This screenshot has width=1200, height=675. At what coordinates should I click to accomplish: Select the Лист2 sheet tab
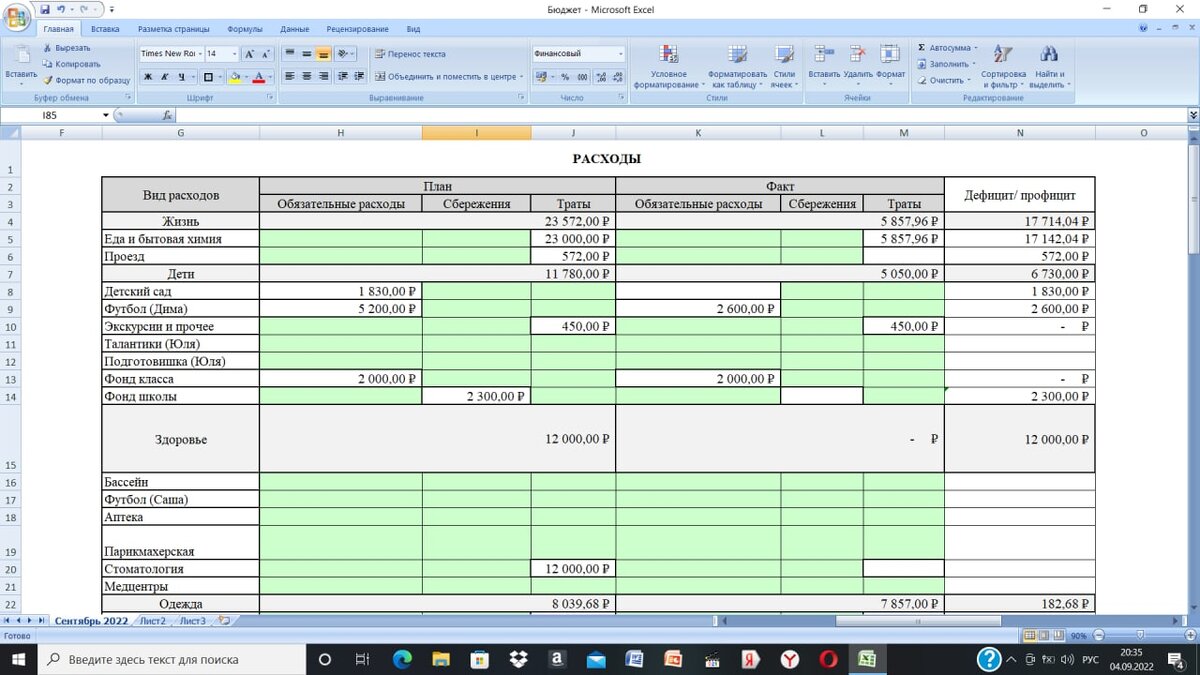point(153,621)
